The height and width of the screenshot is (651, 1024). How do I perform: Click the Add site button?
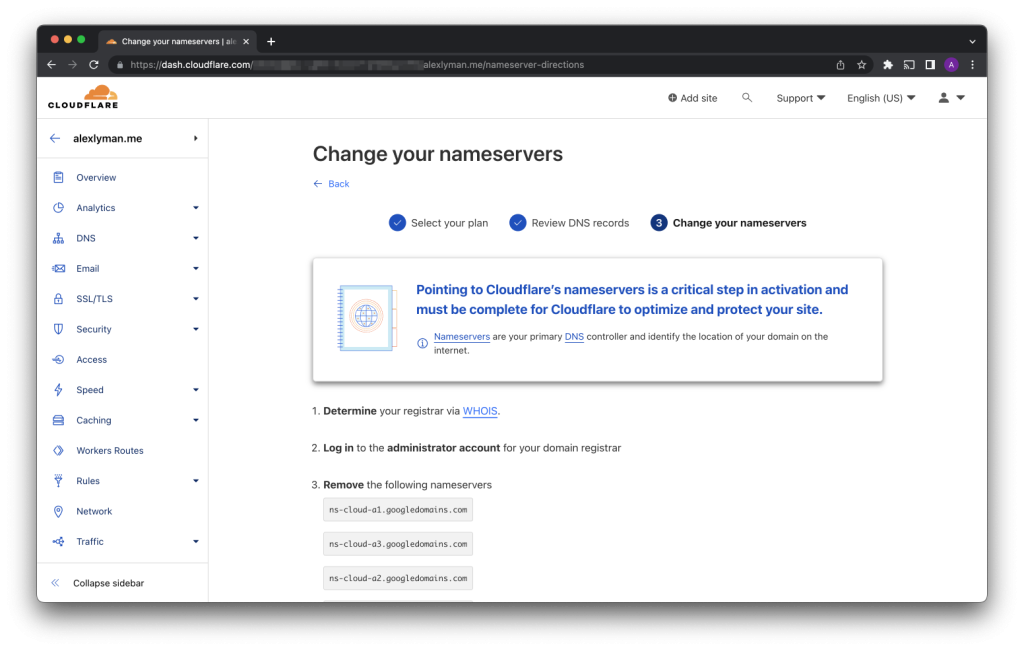click(x=692, y=98)
